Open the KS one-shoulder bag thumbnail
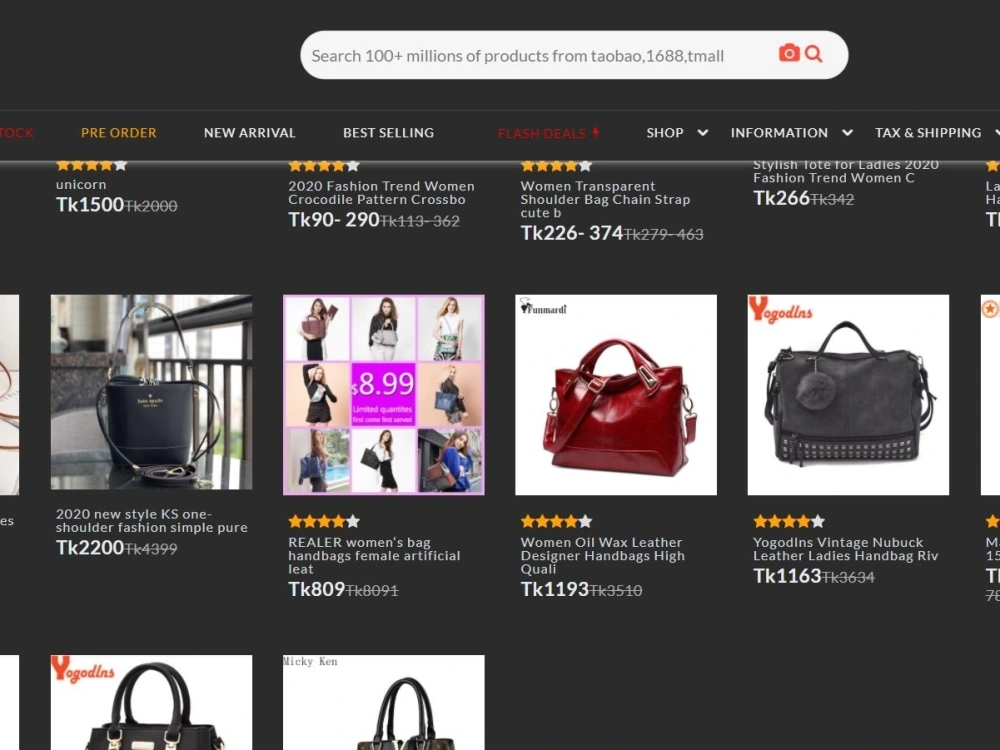Viewport: 1000px width, 750px height. coord(152,392)
